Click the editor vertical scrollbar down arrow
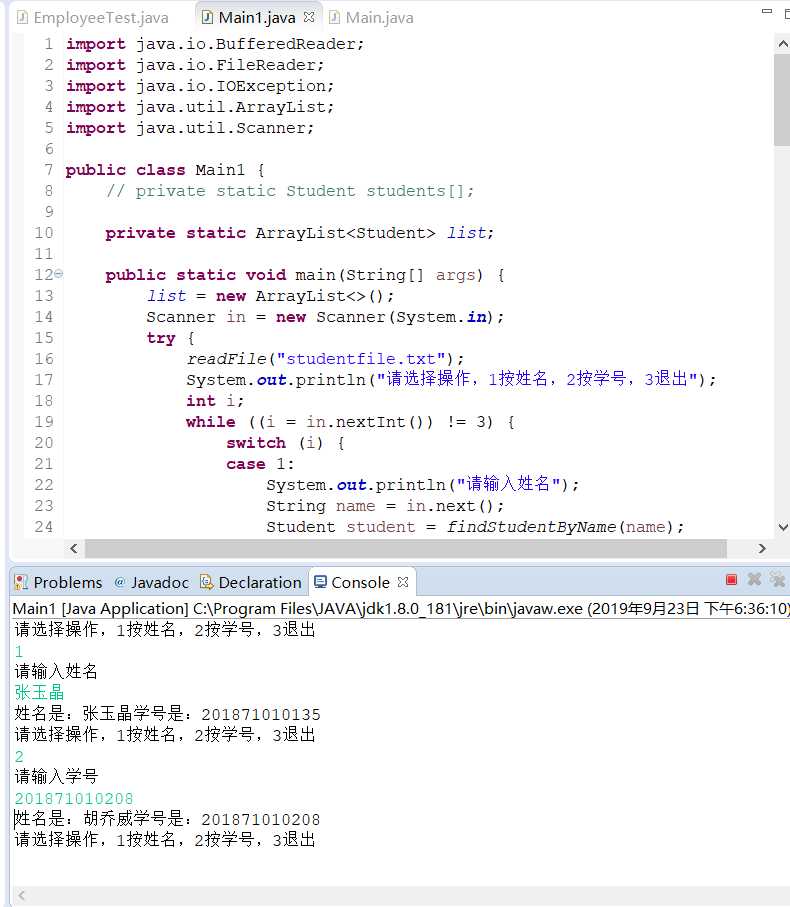 pos(782,527)
